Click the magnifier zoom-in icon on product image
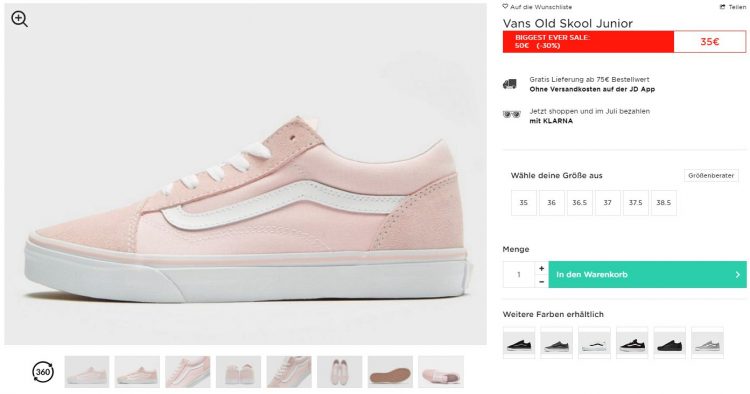Screen dimensions: 750x394 pyautogui.click(x=19, y=19)
